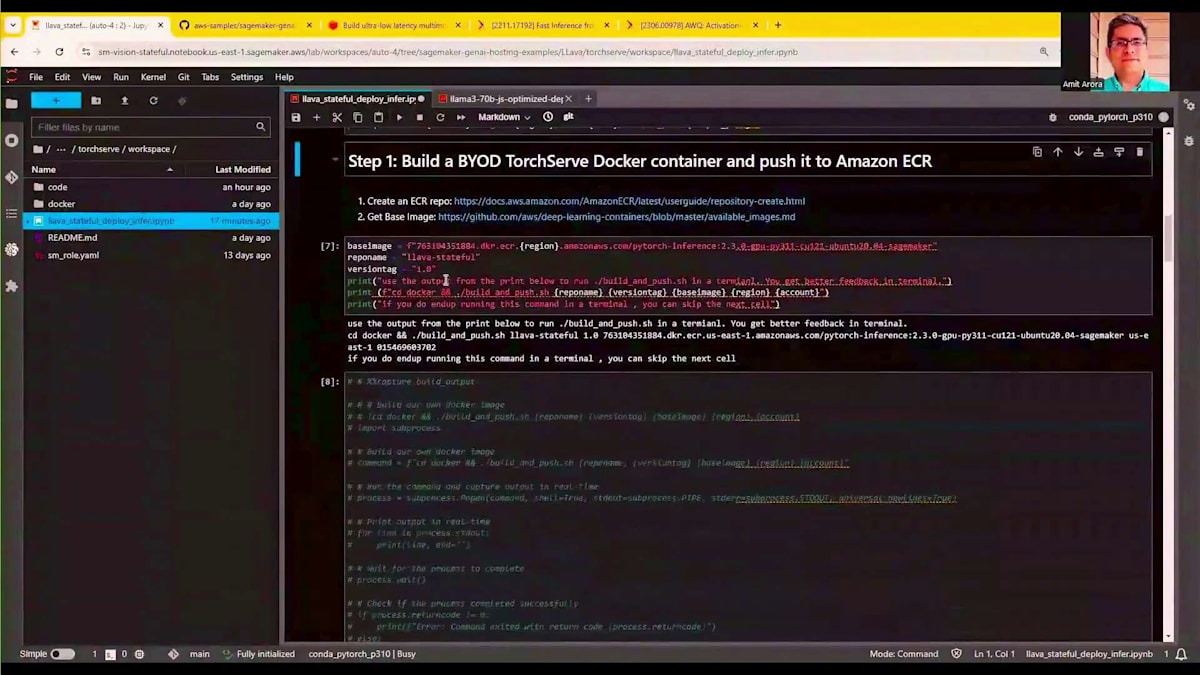1200x675 pixels.
Task: Select README.md in file browser
Action: pos(152,238)
